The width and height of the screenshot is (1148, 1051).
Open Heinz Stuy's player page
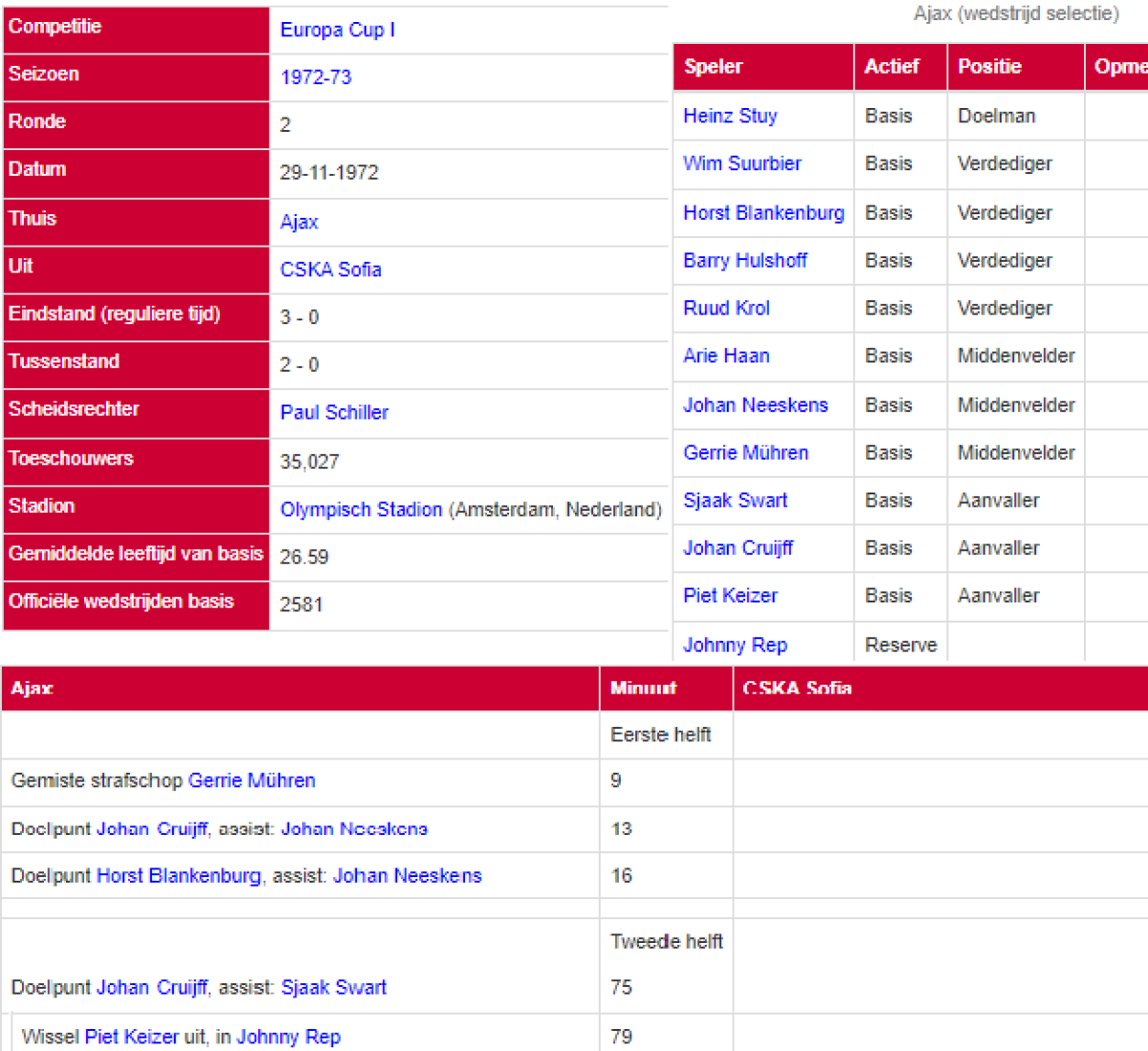[x=730, y=116]
